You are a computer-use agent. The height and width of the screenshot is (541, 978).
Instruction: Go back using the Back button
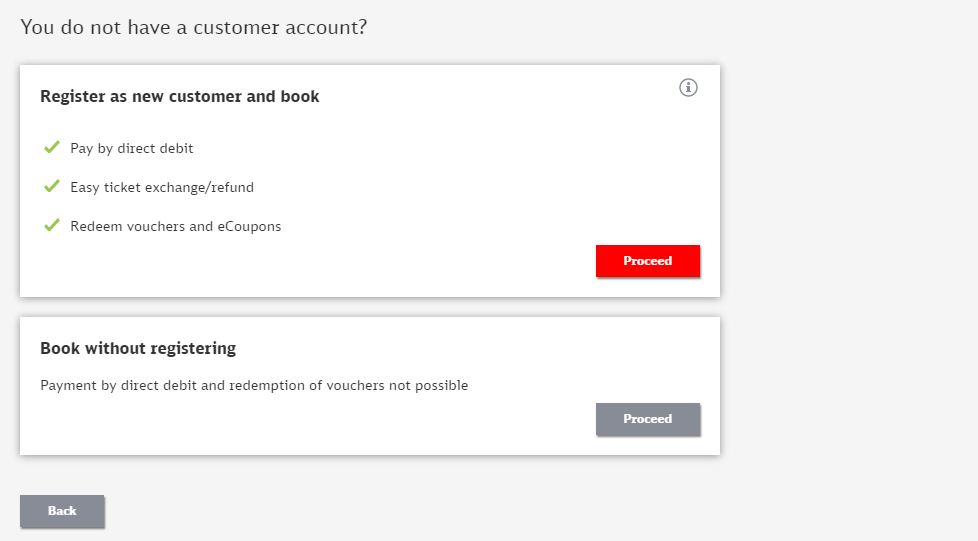[x=62, y=511]
